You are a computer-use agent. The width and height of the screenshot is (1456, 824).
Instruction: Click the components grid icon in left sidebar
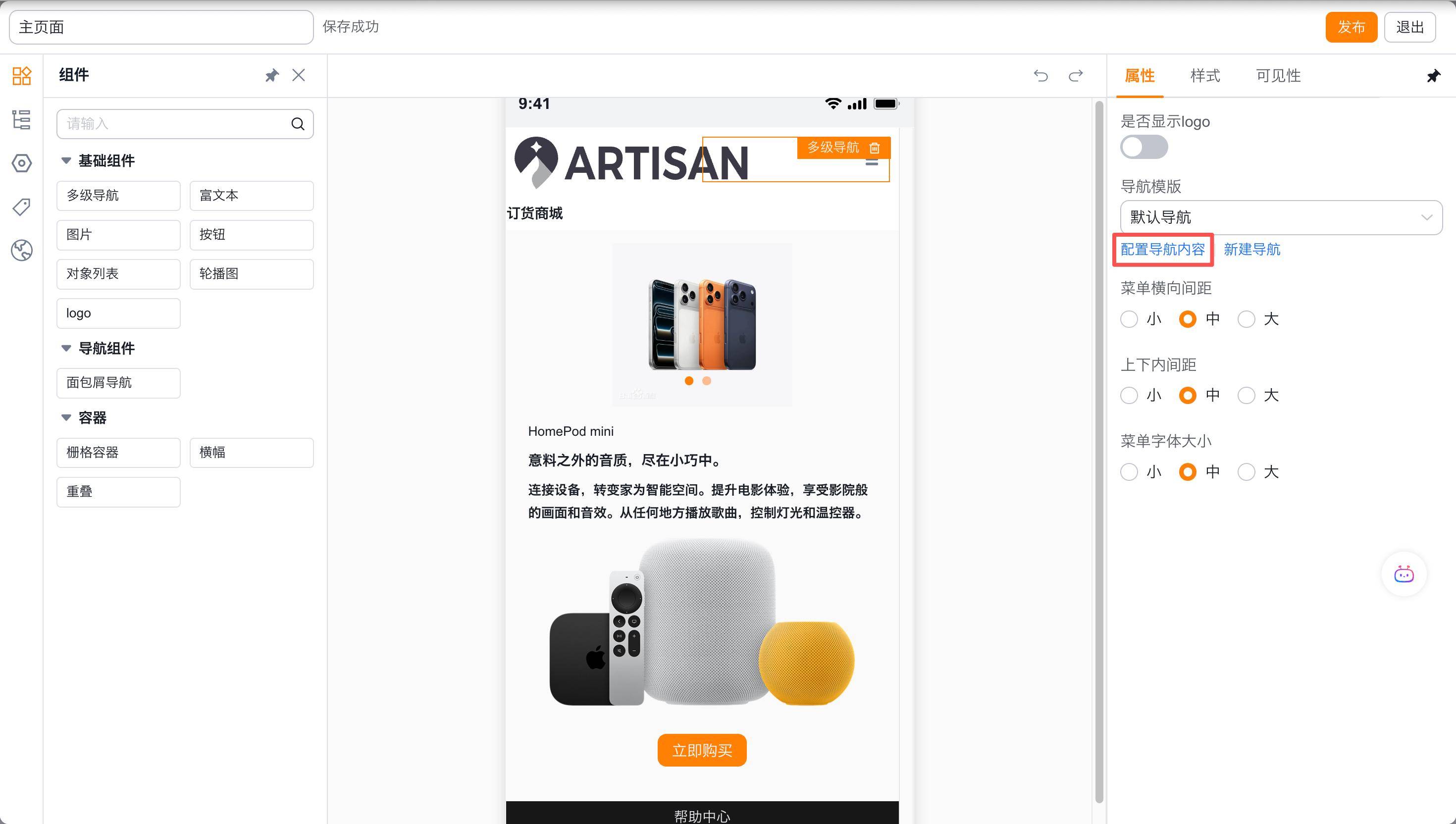21,75
